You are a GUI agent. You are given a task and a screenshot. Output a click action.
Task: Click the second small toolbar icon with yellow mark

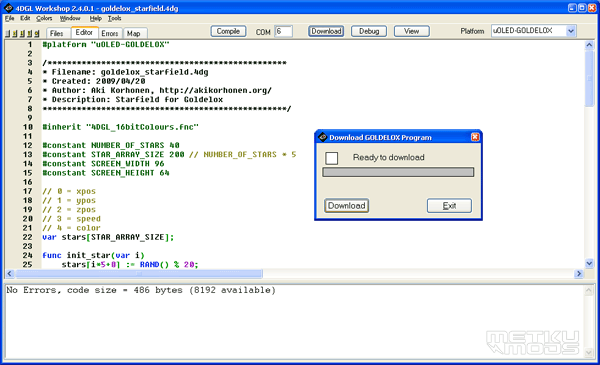pyautogui.click(x=15, y=34)
